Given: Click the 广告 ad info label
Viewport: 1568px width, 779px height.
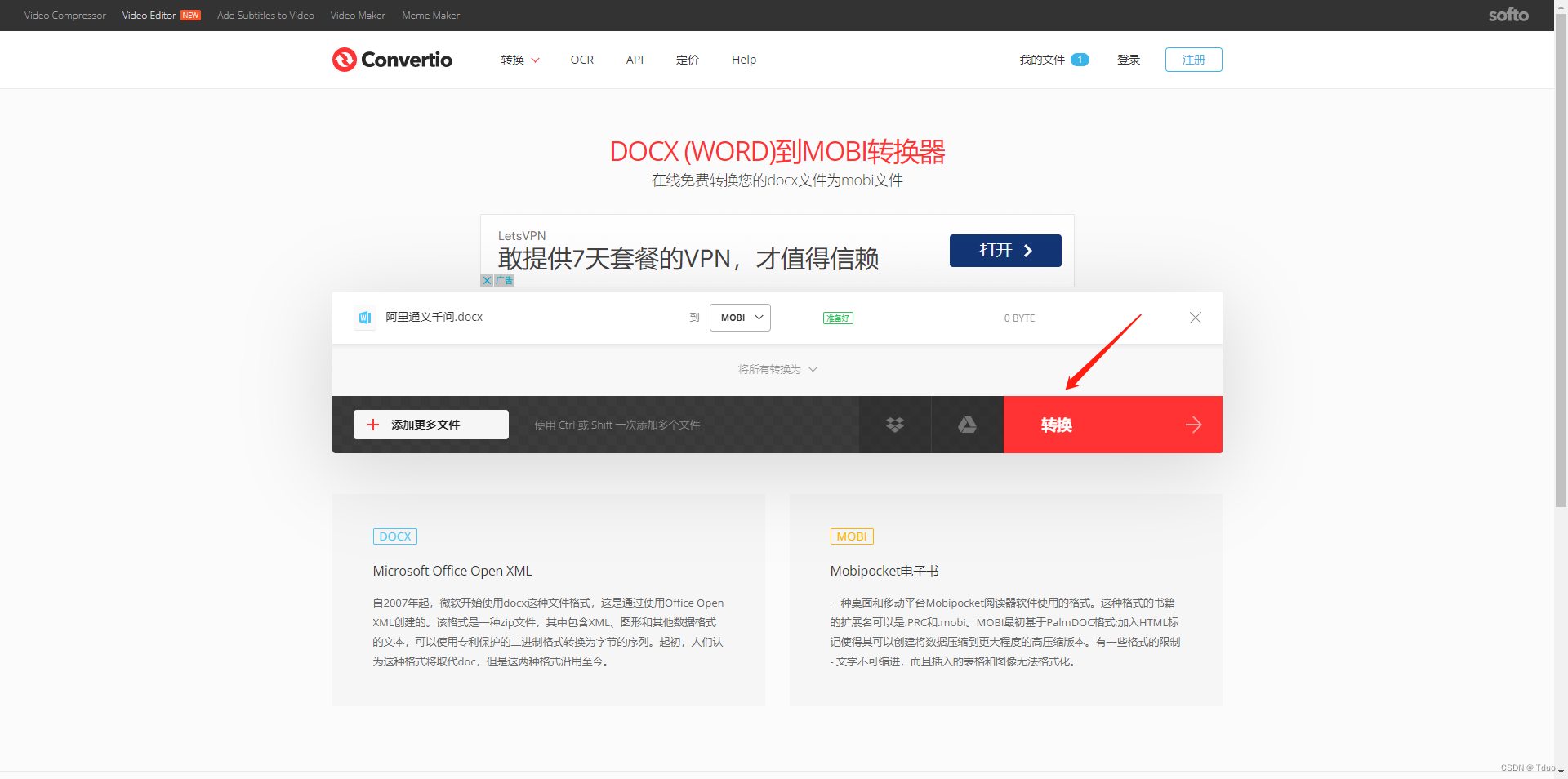Looking at the screenshot, I should tap(504, 280).
